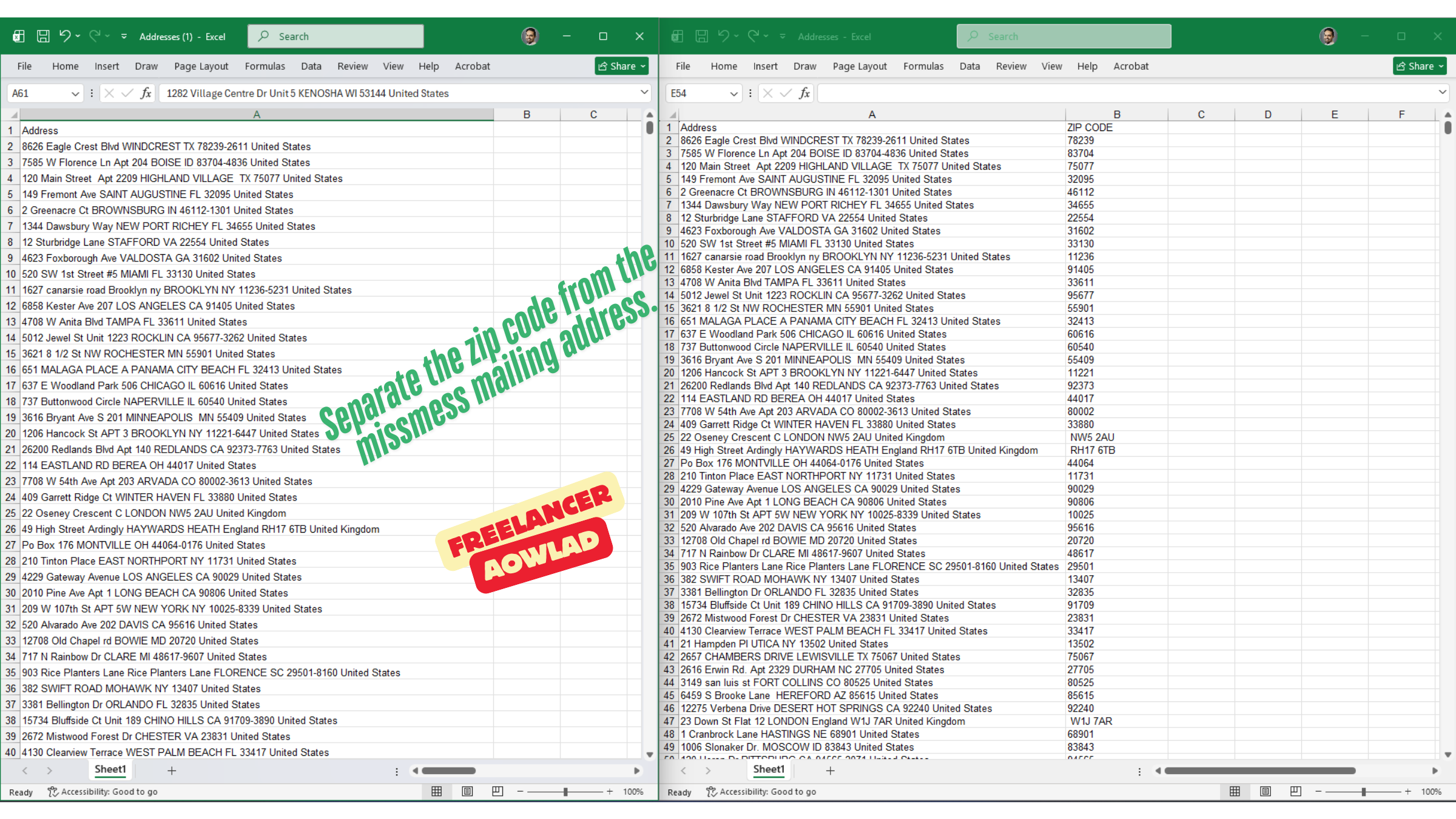Click the user profile picture in title bar
The width and height of the screenshot is (1456, 819).
tap(530, 36)
